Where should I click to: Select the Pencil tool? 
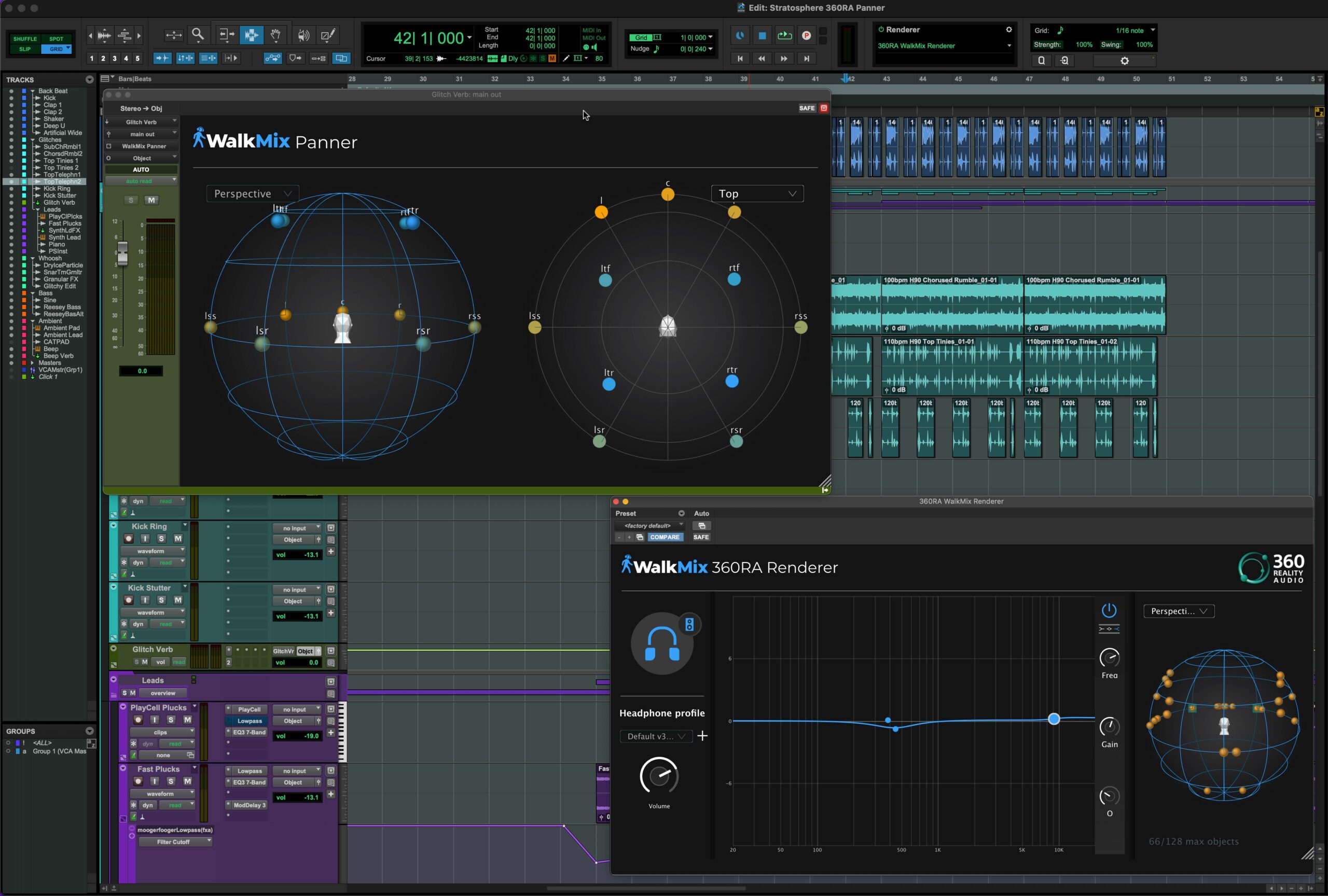pyautogui.click(x=328, y=35)
